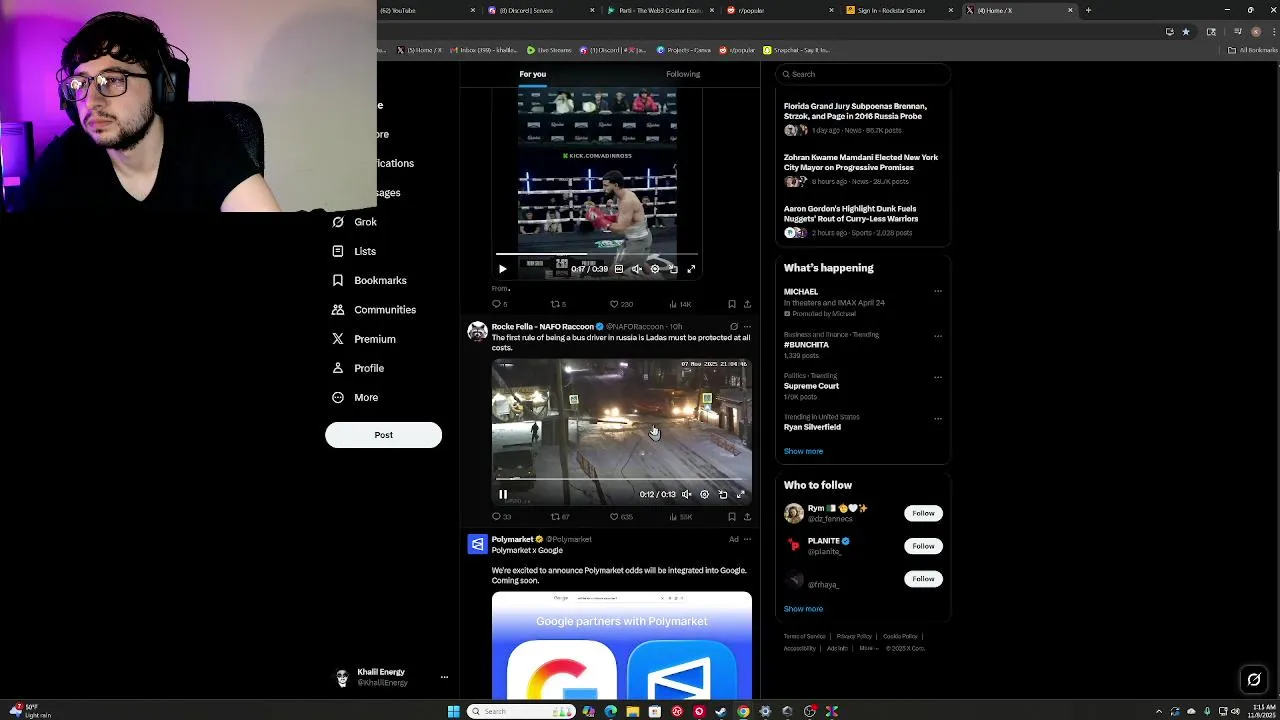
Task: Open a new browser tab
Action: (x=1088, y=10)
